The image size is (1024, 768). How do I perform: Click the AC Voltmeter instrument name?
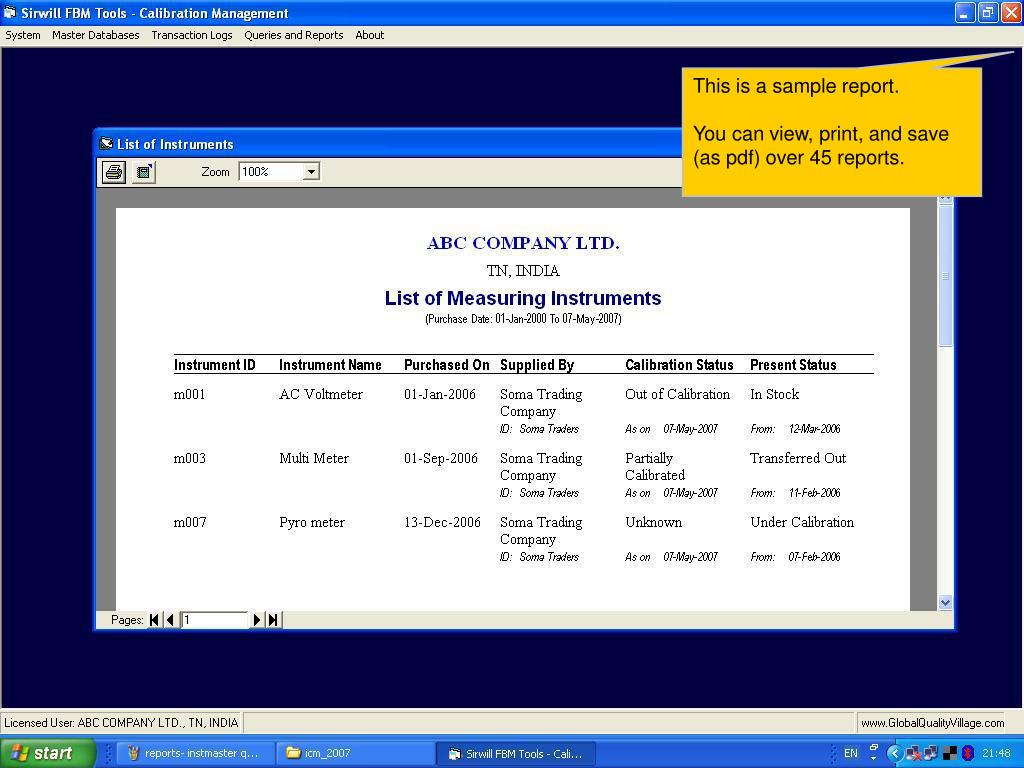[321, 394]
